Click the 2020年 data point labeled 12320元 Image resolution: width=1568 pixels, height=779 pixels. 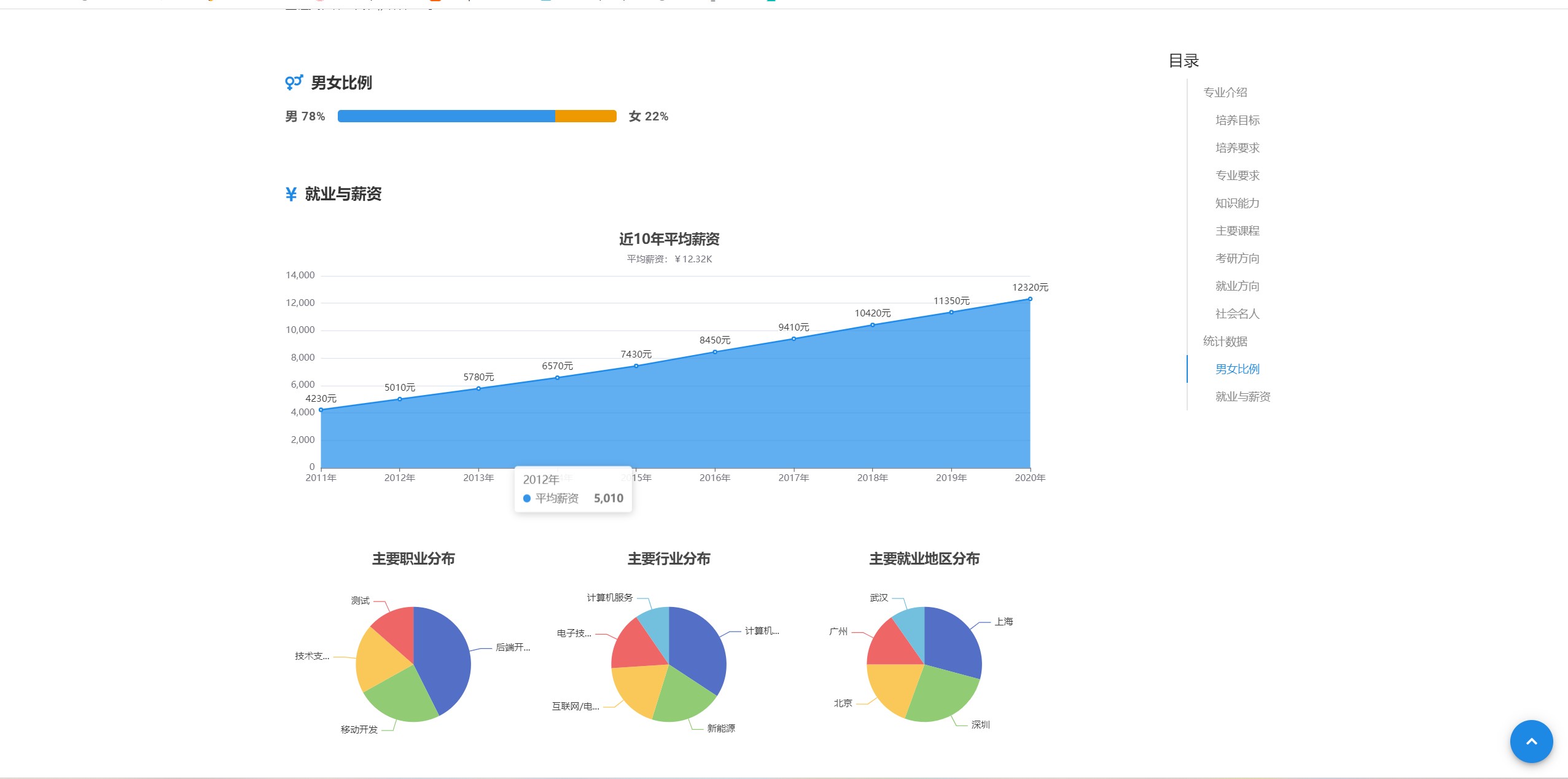pos(1030,299)
